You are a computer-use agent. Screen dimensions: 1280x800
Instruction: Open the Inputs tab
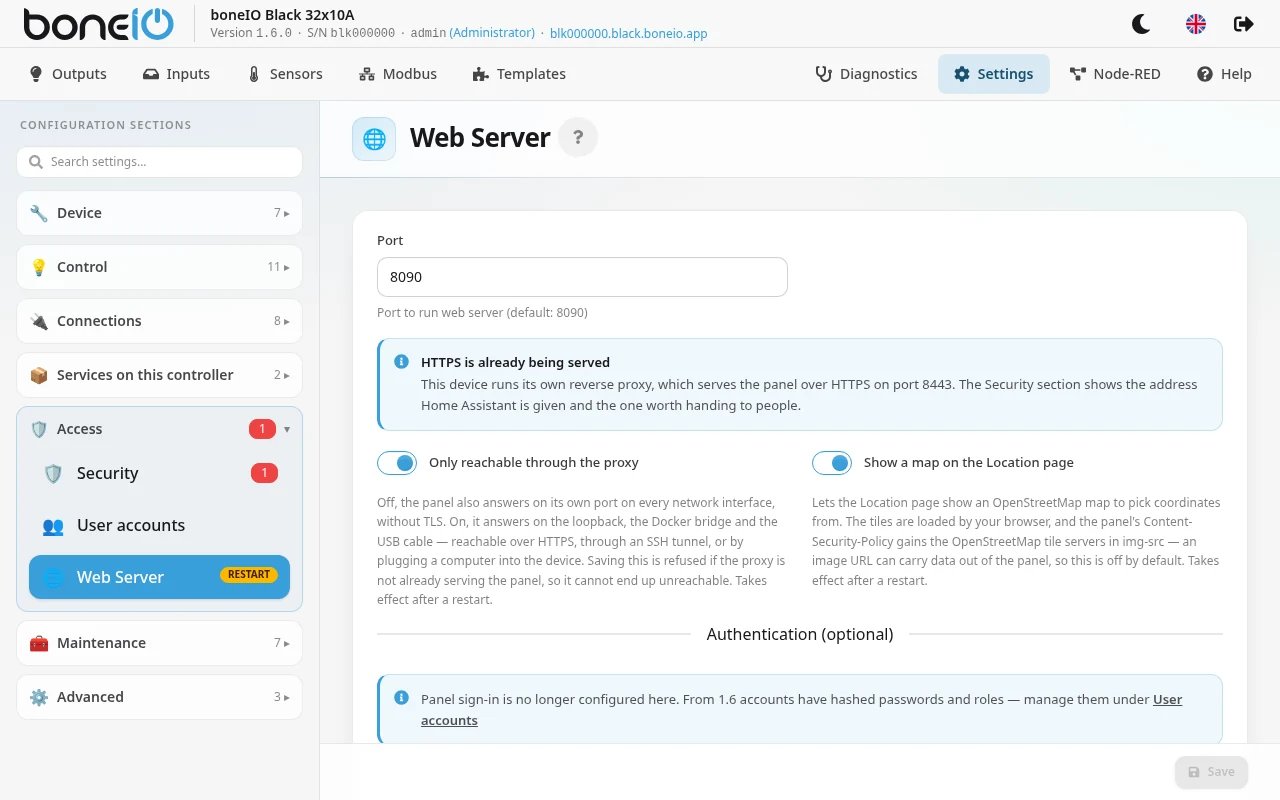176,74
